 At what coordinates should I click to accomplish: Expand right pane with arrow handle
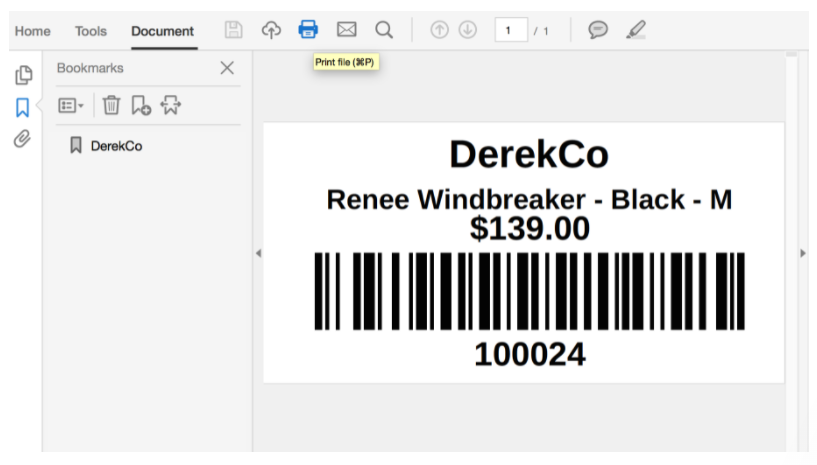802,253
